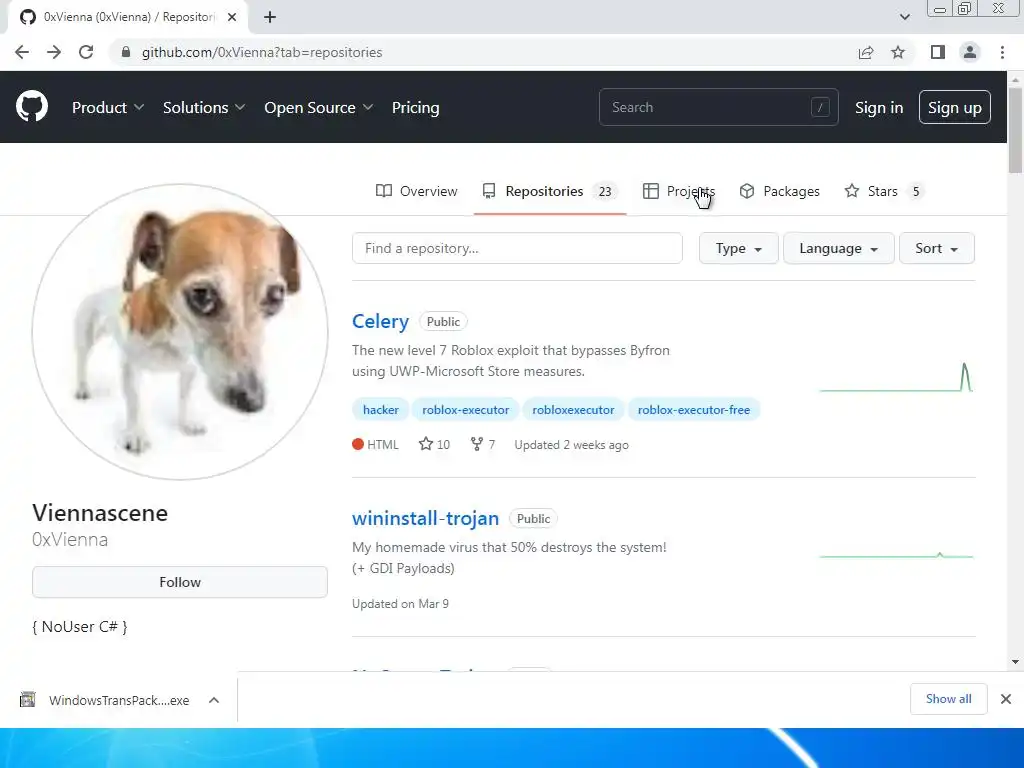Go back with the browser back arrow
The width and height of the screenshot is (1024, 768).
pyautogui.click(x=22, y=52)
